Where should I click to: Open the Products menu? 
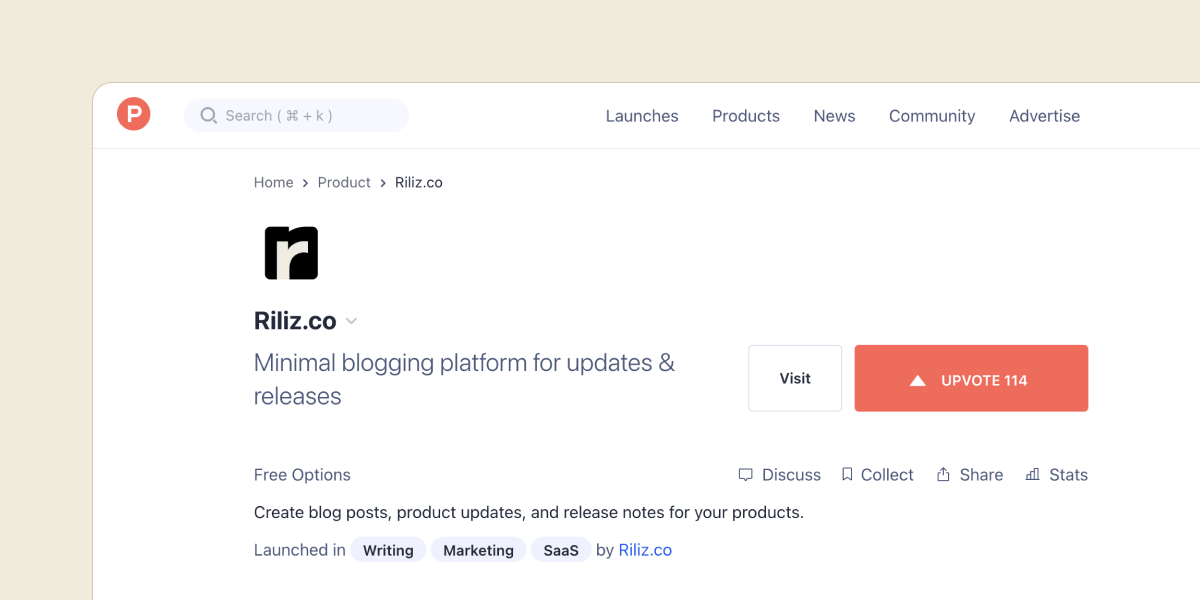746,116
